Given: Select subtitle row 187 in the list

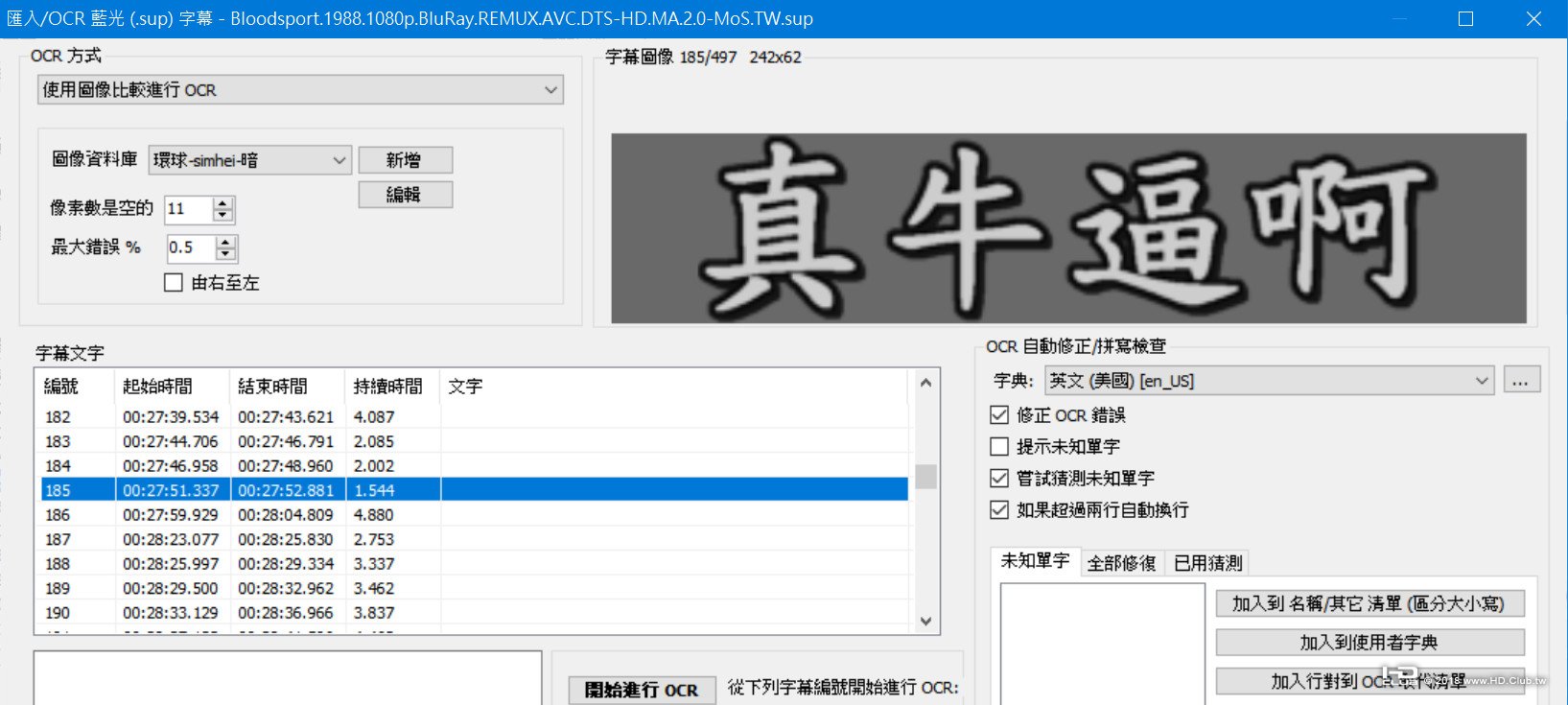Looking at the screenshot, I should [475, 540].
